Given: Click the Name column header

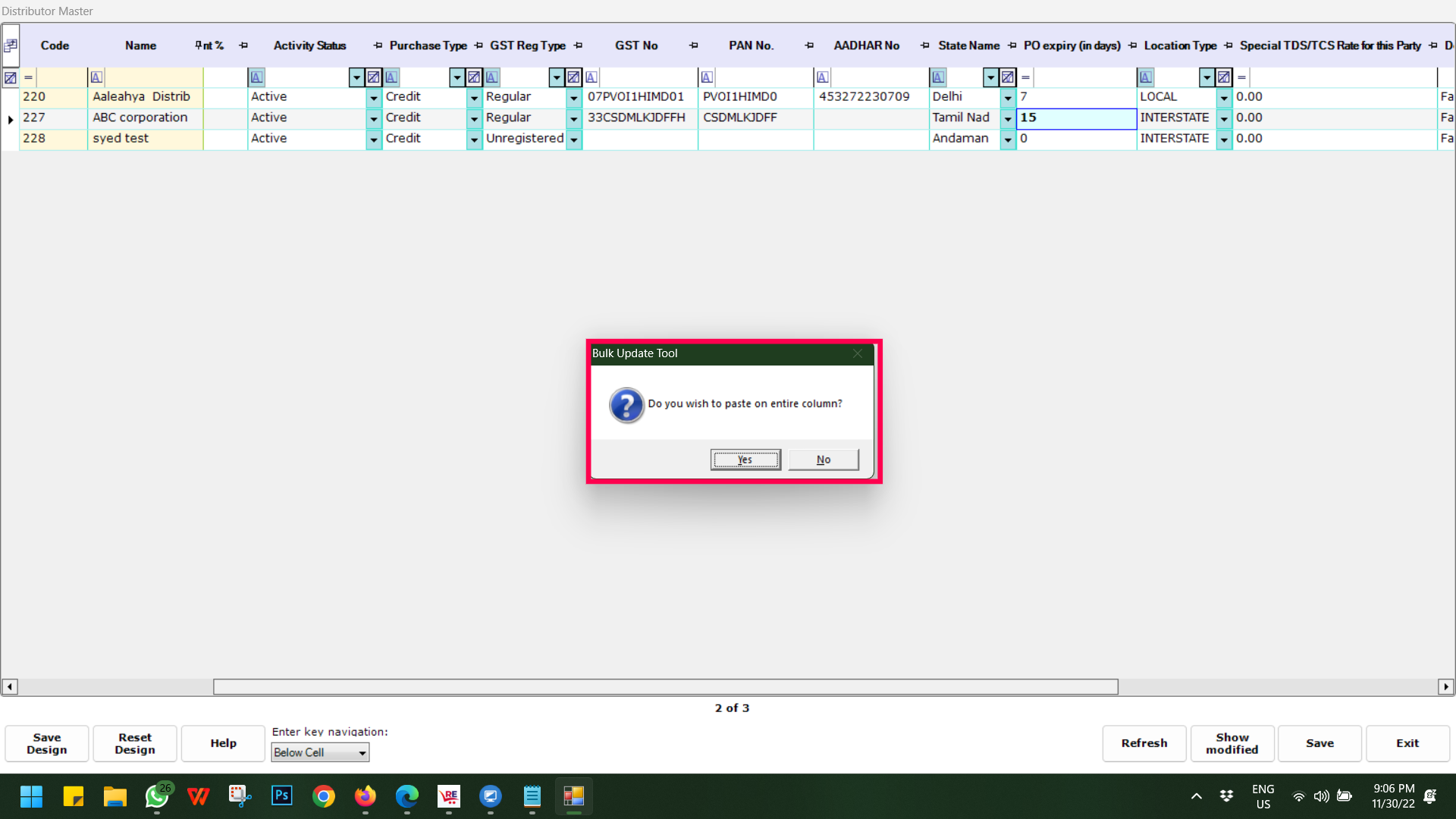Looking at the screenshot, I should [x=140, y=45].
